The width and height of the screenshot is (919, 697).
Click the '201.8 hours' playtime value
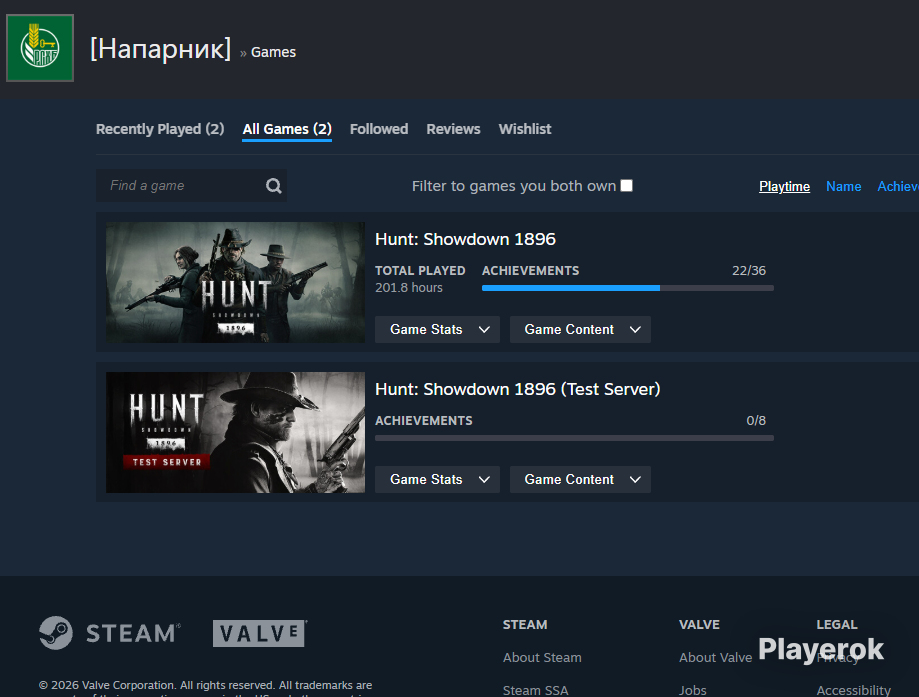point(409,288)
